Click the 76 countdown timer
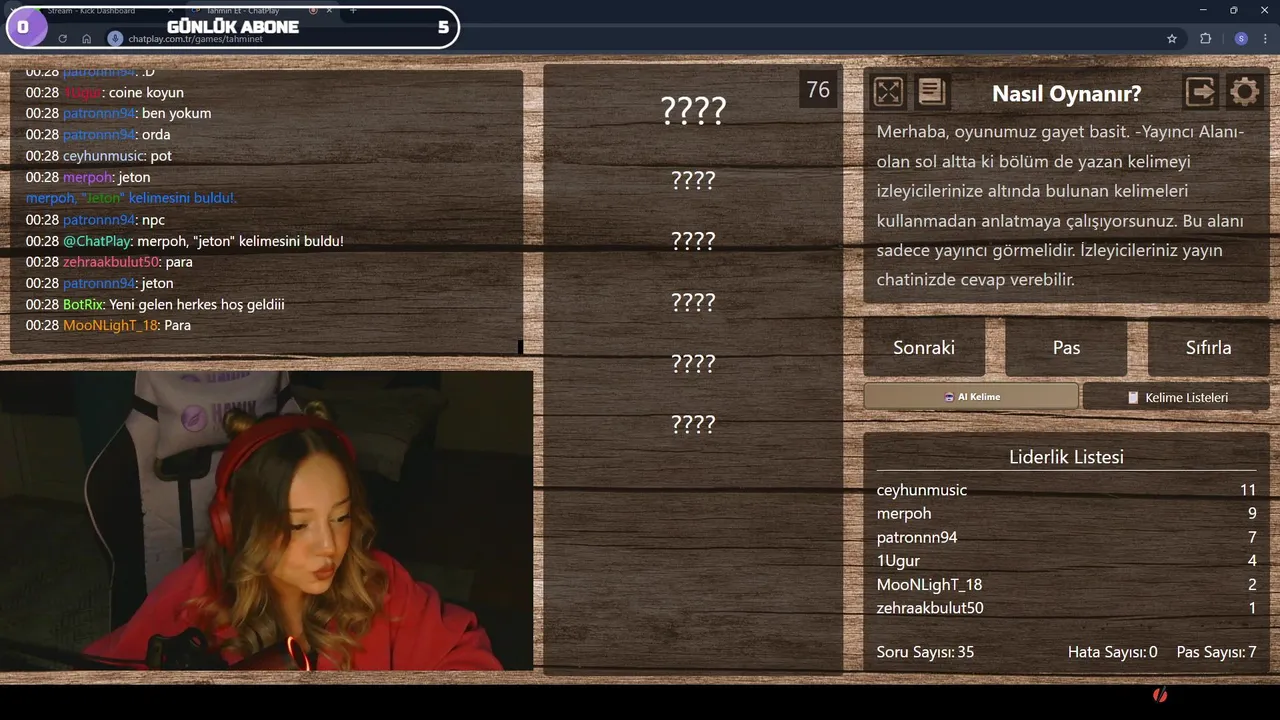 [x=818, y=89]
